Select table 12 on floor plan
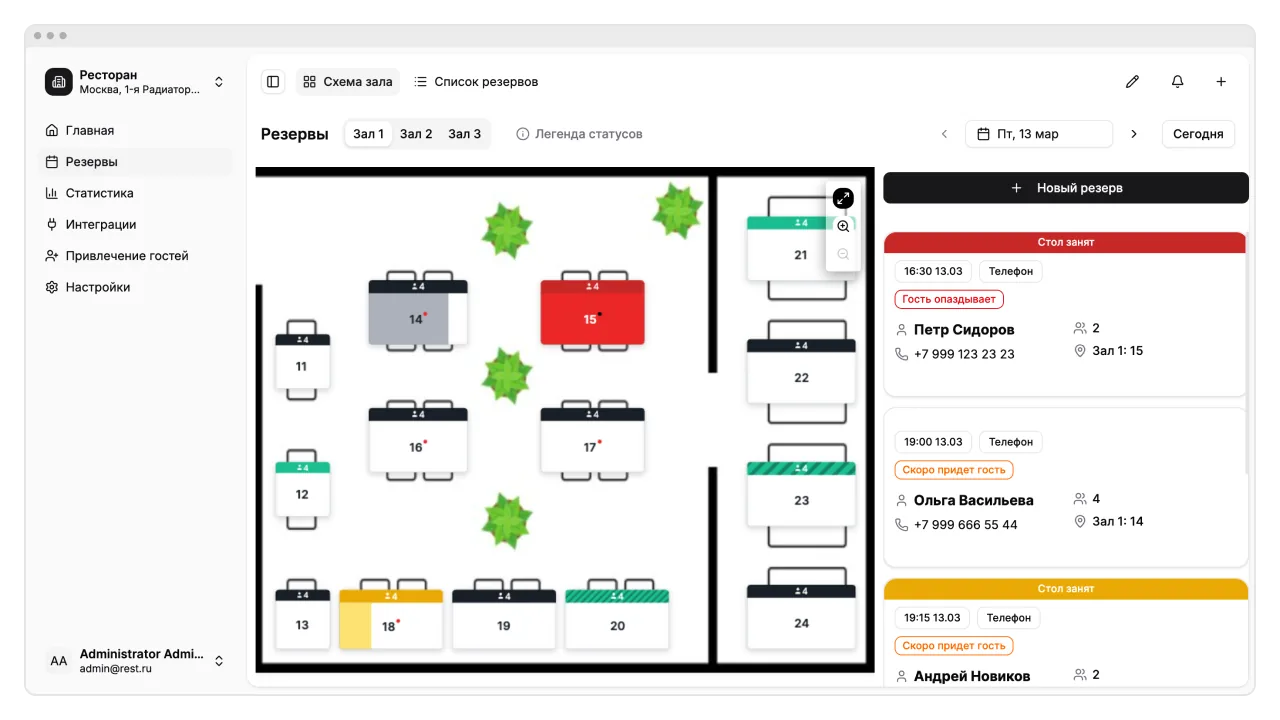 coord(302,489)
